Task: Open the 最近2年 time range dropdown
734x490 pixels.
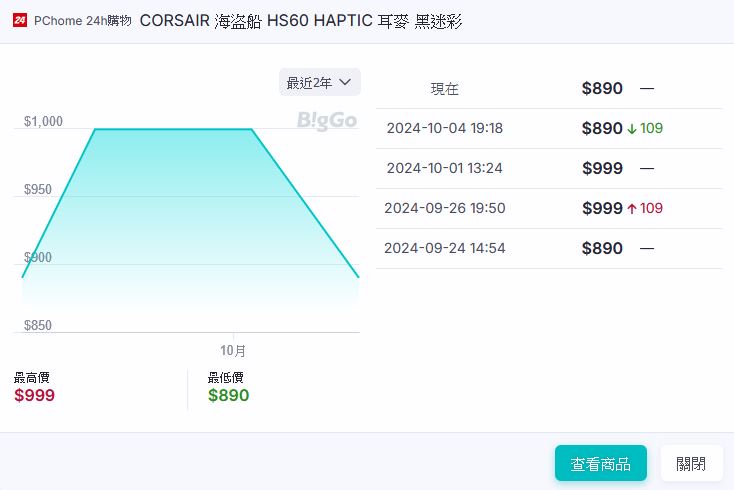Action: [319, 82]
